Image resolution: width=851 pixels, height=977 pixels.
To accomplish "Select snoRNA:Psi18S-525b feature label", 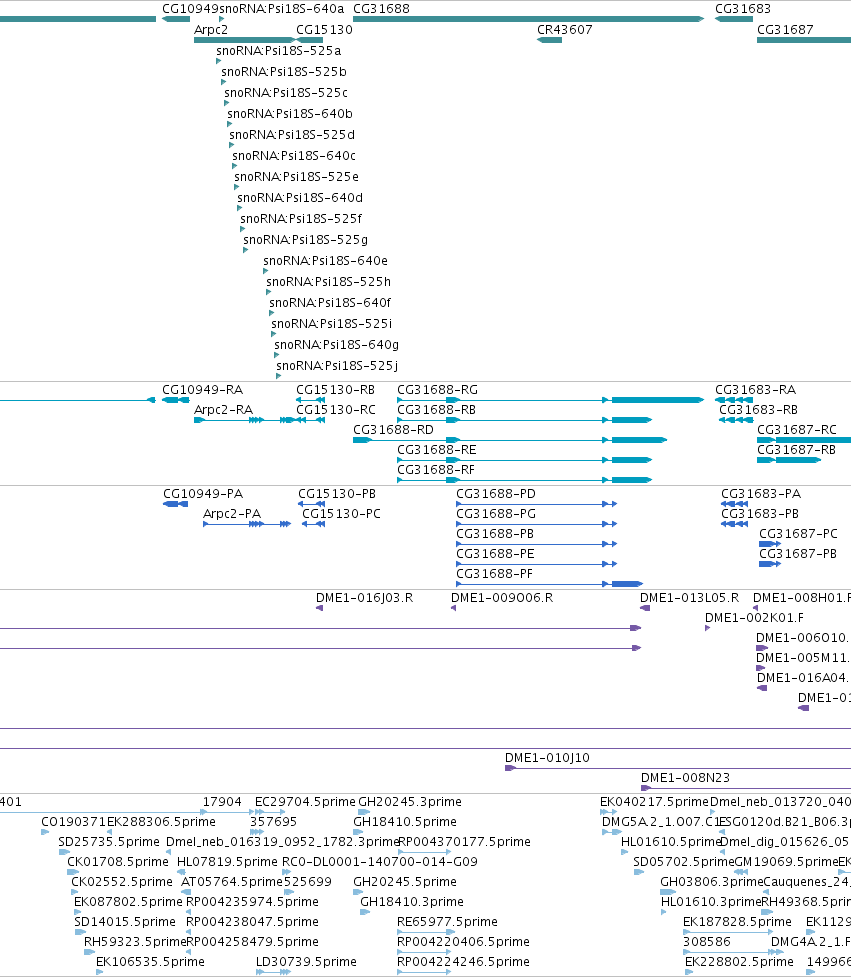I will 283,72.
